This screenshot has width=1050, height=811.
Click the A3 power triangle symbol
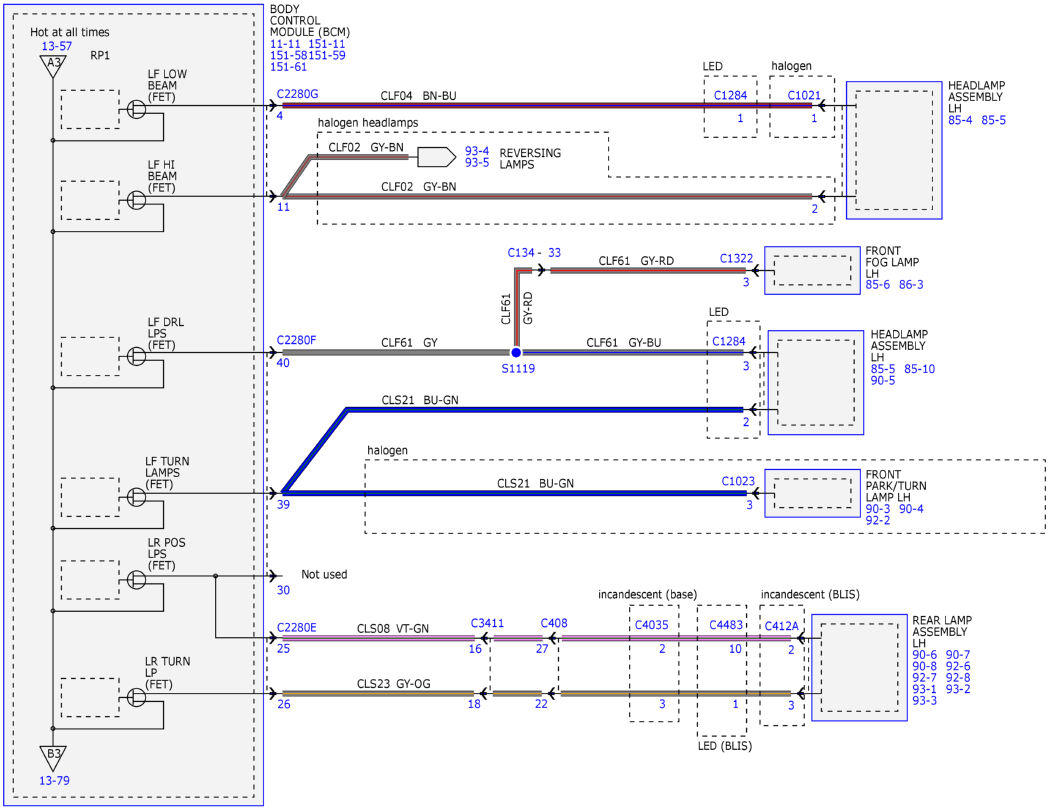pos(53,66)
